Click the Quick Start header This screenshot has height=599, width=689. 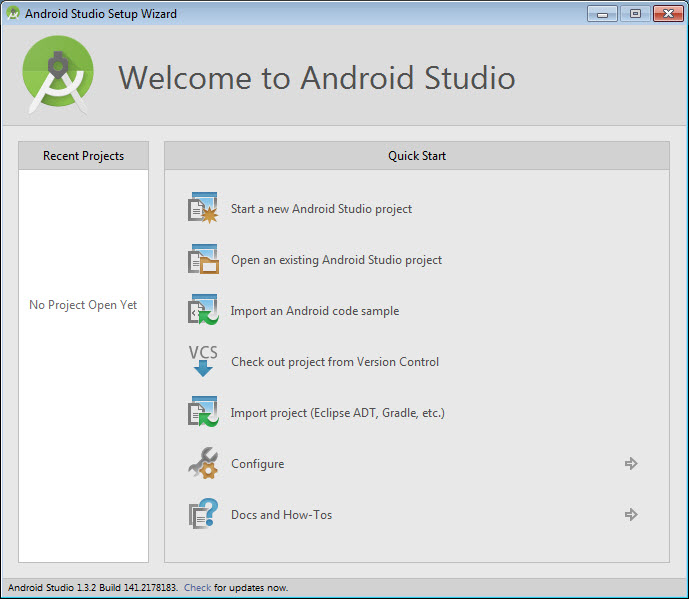point(417,156)
